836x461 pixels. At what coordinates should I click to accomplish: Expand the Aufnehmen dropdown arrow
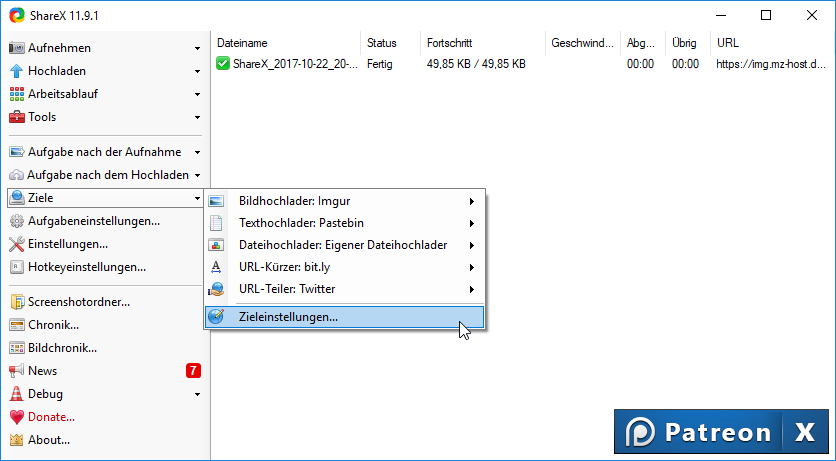point(197,48)
